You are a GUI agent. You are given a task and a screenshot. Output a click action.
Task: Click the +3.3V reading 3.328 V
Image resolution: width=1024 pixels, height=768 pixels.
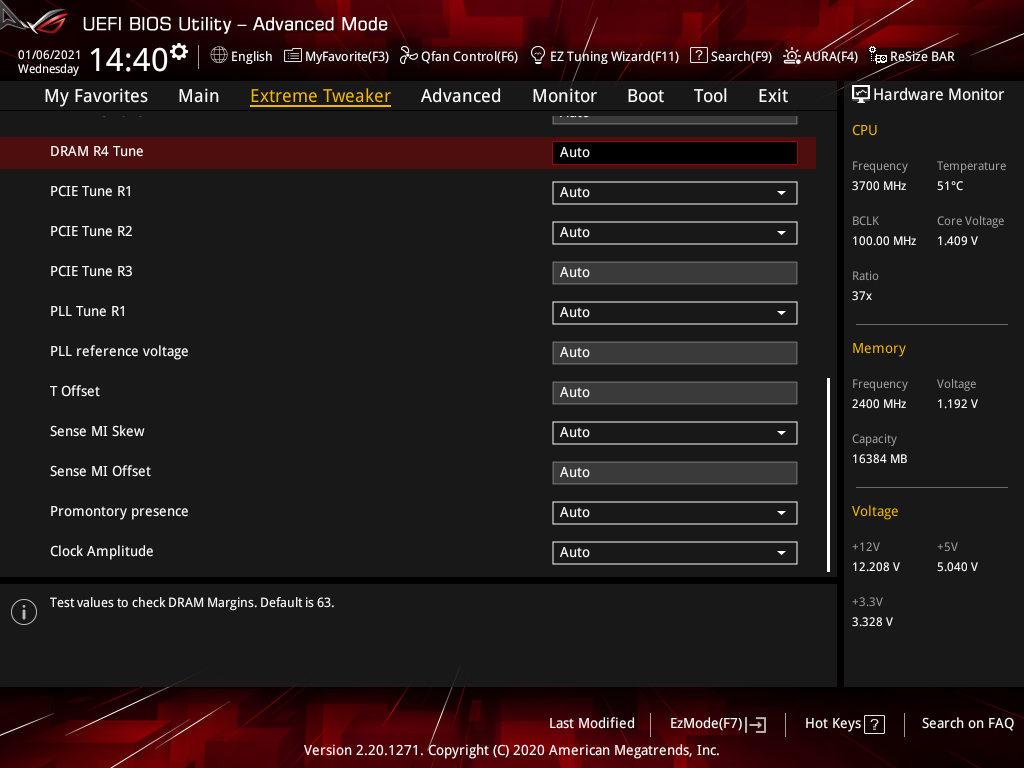(872, 622)
